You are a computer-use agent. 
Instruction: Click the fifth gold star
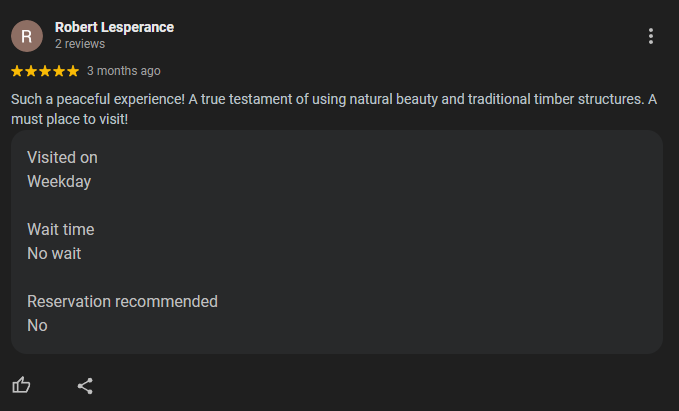[x=73, y=71]
